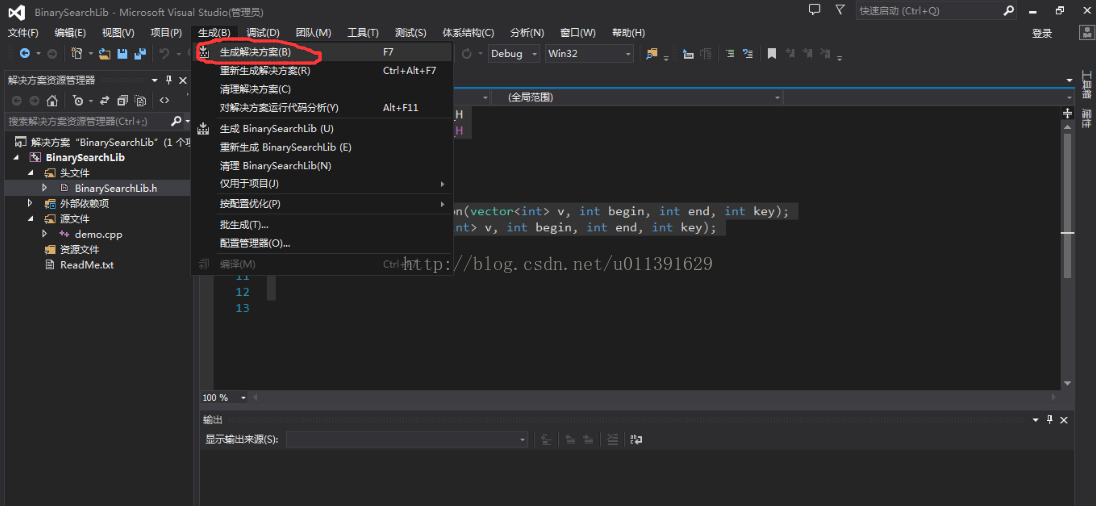Collapse the BinarySearchLib project node
Screen dimensions: 1096x506
tap(16, 157)
